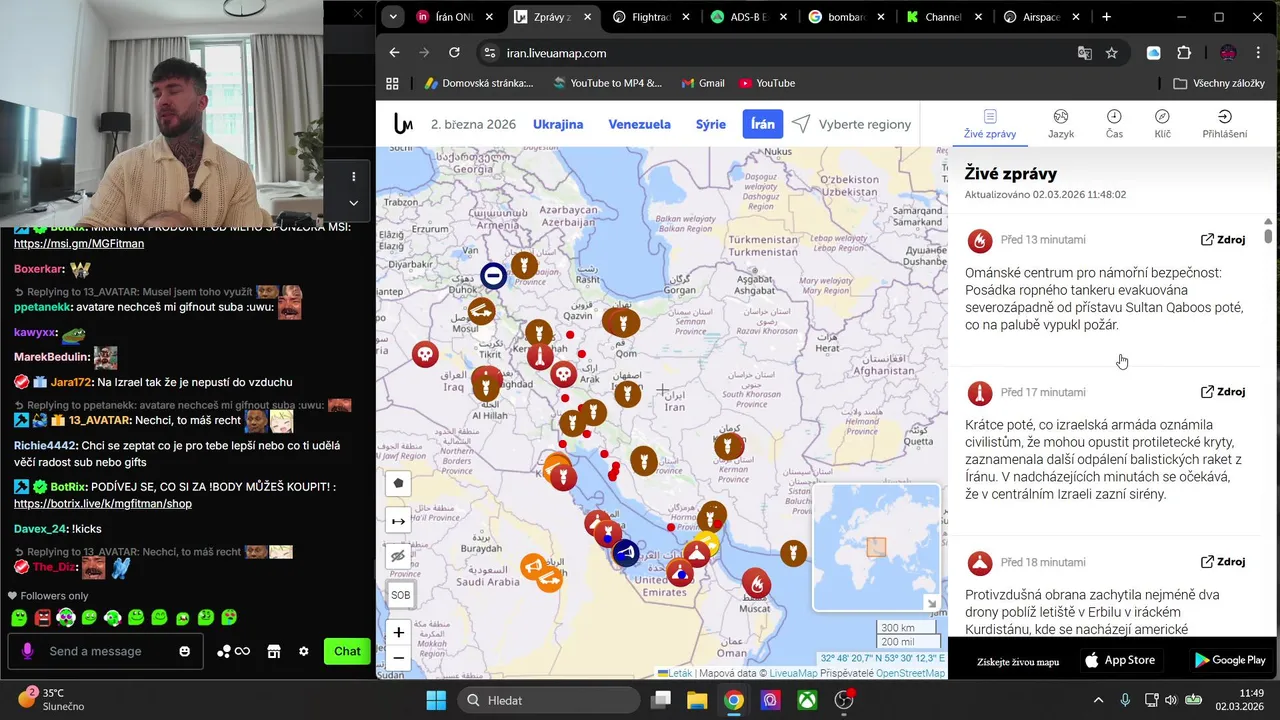Open chat settings gear
Screen dimensions: 1280x720
pos(304,651)
